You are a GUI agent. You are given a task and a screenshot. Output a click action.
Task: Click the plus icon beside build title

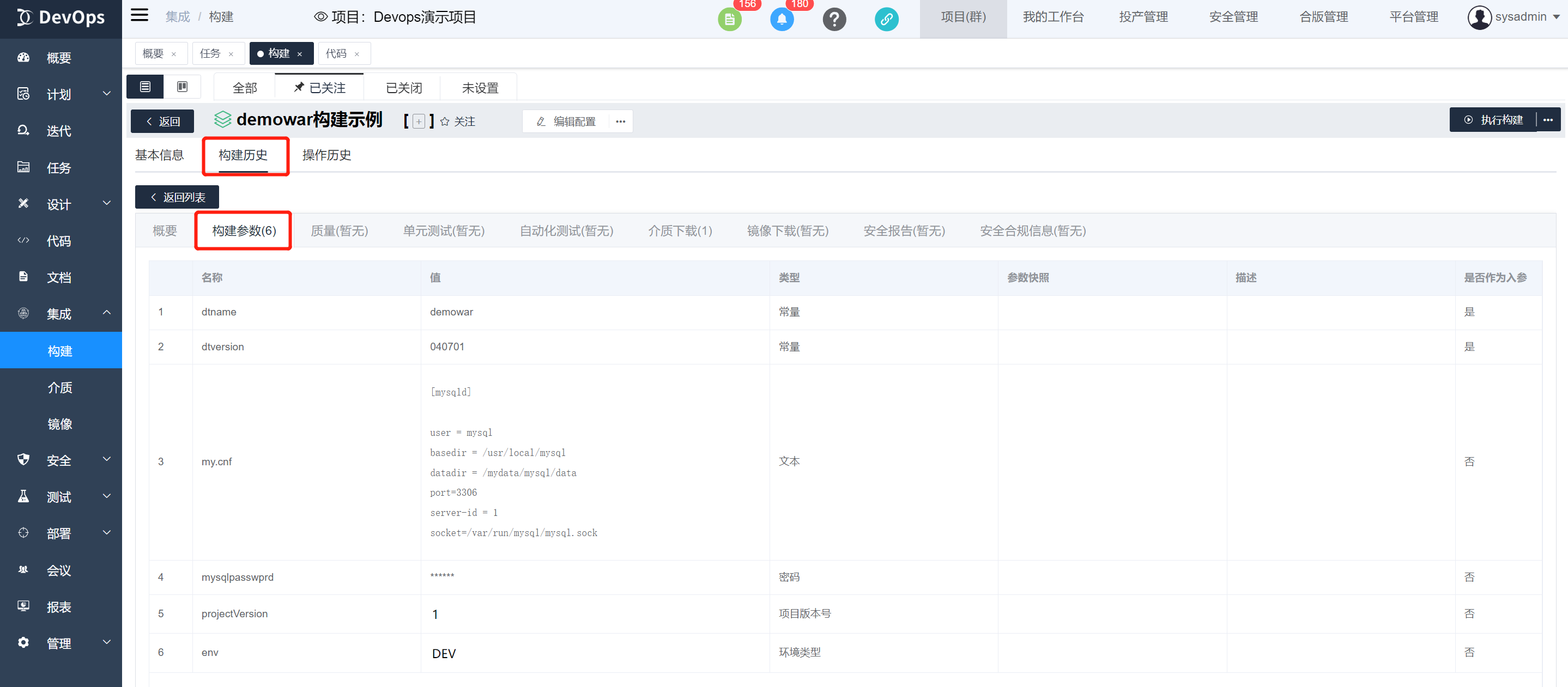tap(419, 121)
